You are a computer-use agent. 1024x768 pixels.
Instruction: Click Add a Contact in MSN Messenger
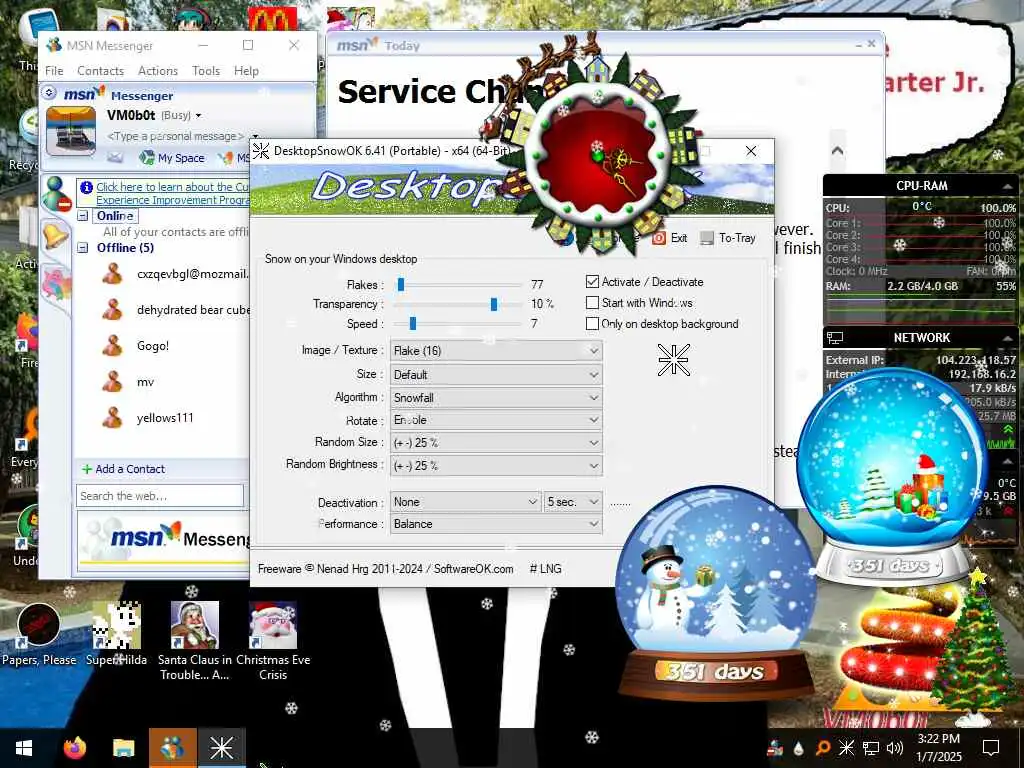pos(123,469)
